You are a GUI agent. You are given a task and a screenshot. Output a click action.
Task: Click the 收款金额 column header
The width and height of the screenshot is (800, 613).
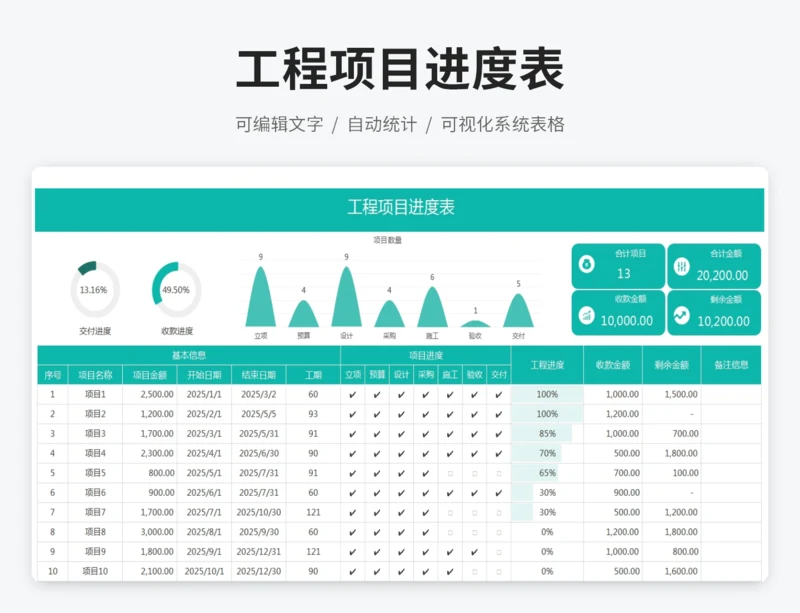click(613, 365)
